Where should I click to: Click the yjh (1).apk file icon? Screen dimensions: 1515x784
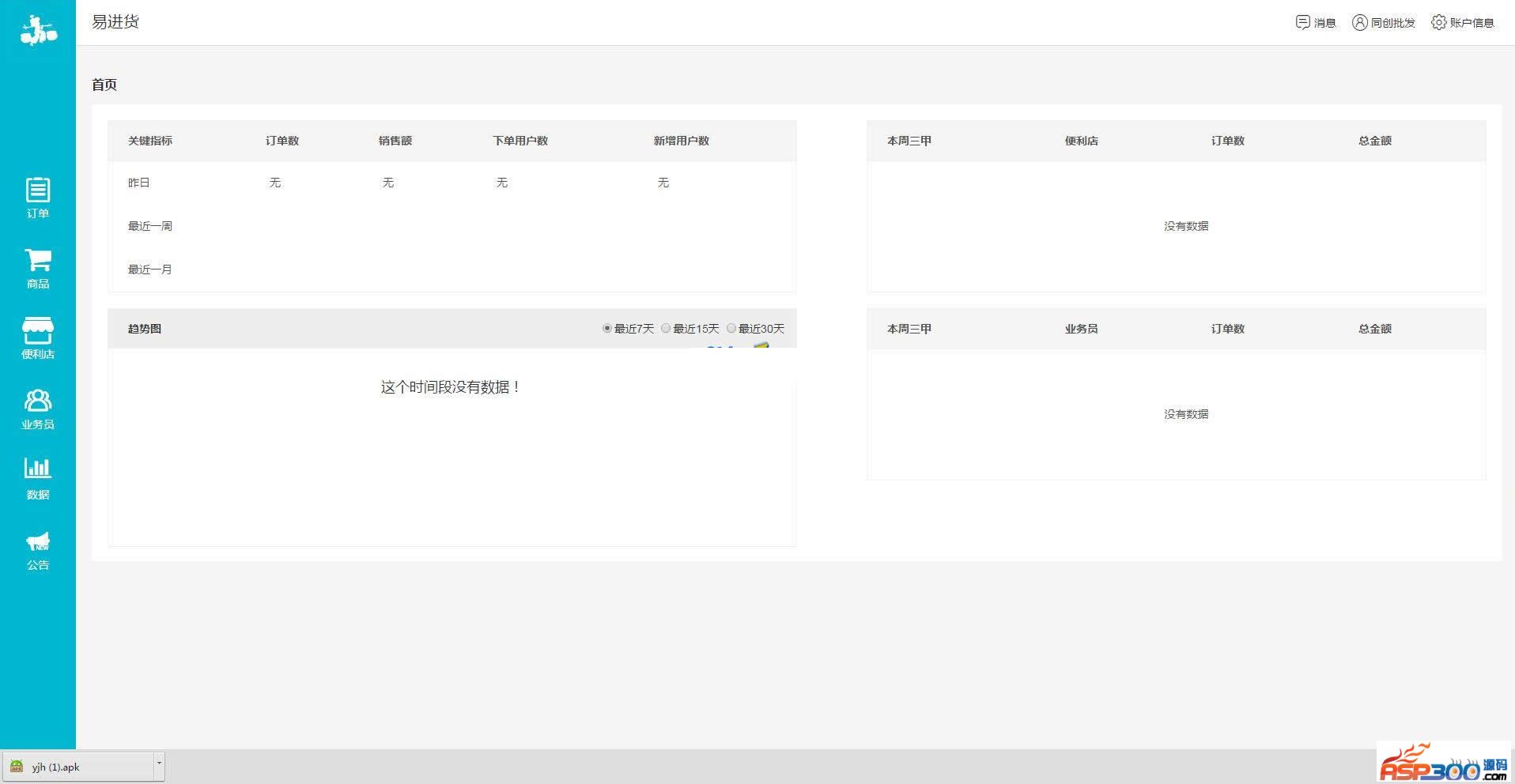click(x=17, y=766)
